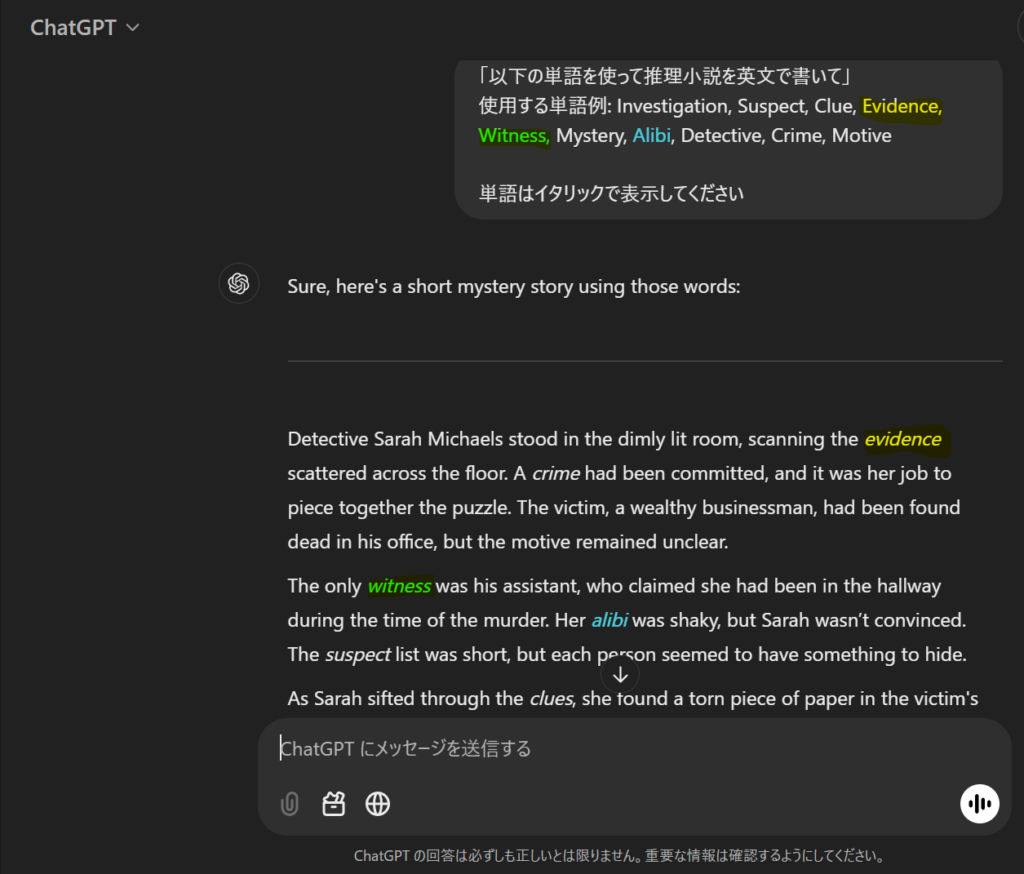Open the ChatGPT model selector dropdown
This screenshot has height=874, width=1024.
tap(85, 27)
